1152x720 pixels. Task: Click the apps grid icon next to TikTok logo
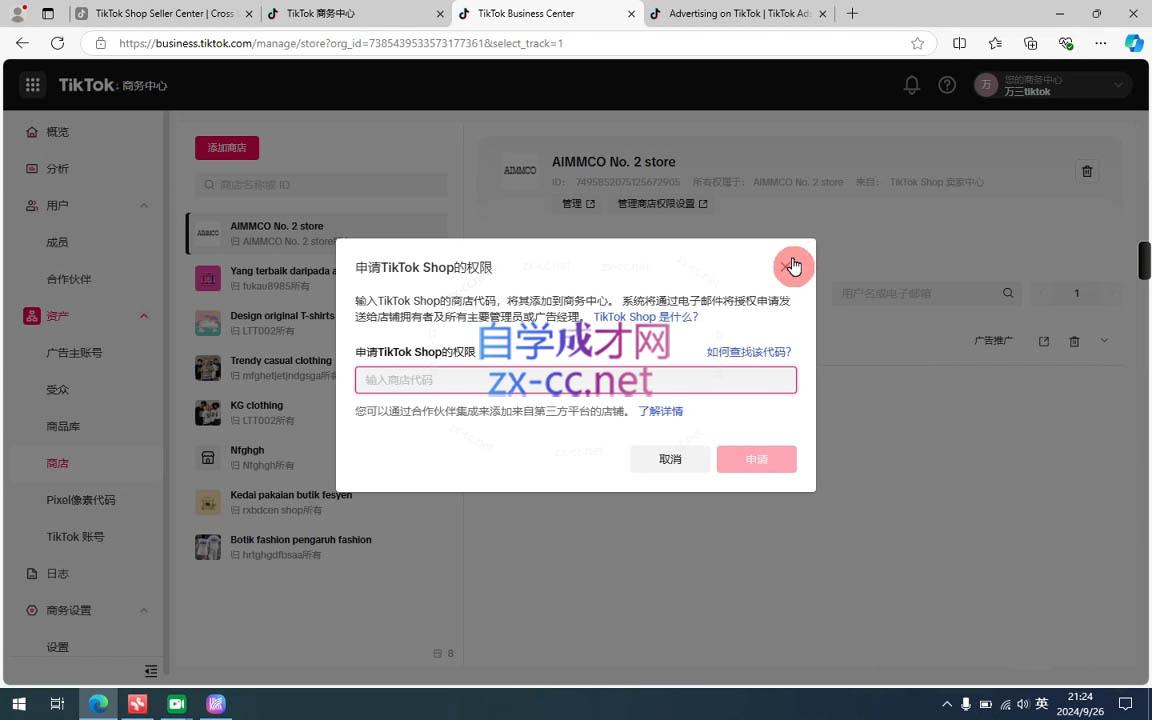[x=32, y=84]
